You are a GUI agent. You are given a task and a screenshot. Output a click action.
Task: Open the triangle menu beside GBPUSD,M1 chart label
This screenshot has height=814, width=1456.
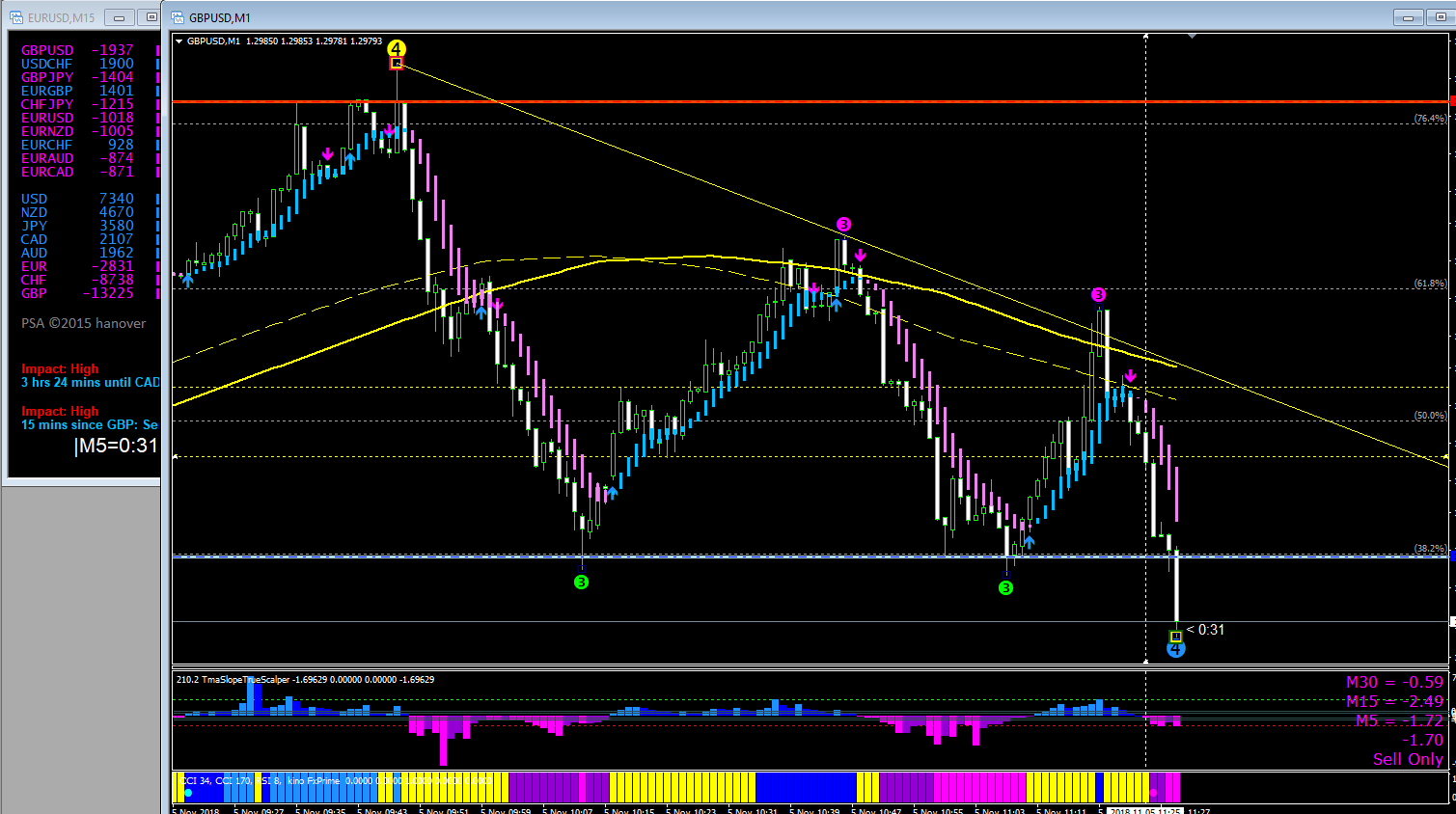(179, 41)
